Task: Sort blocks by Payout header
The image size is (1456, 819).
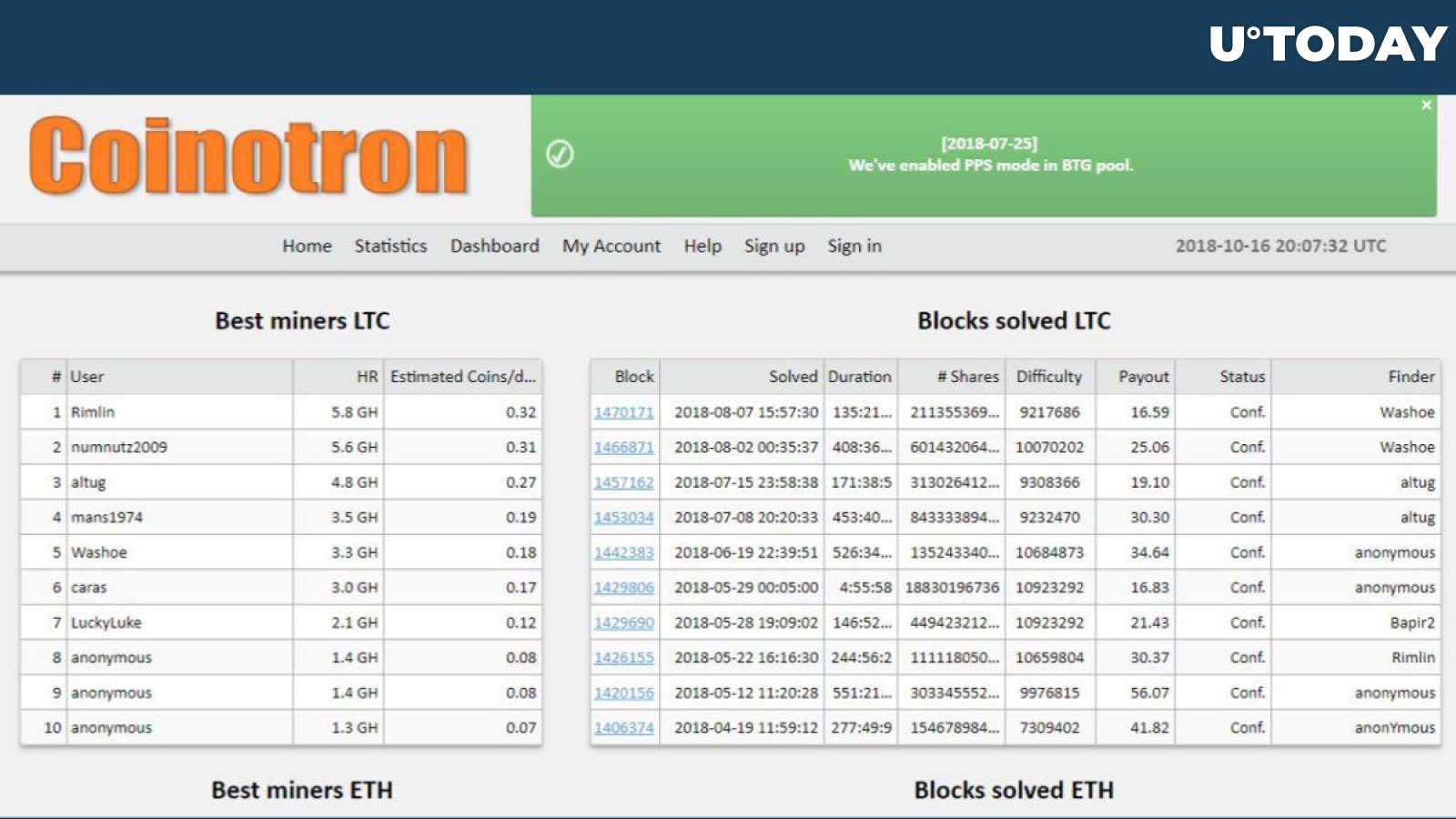Action: [1135, 377]
